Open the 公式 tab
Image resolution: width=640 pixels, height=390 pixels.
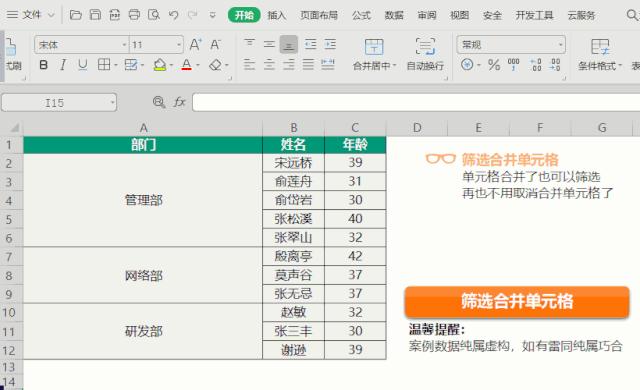tap(361, 15)
